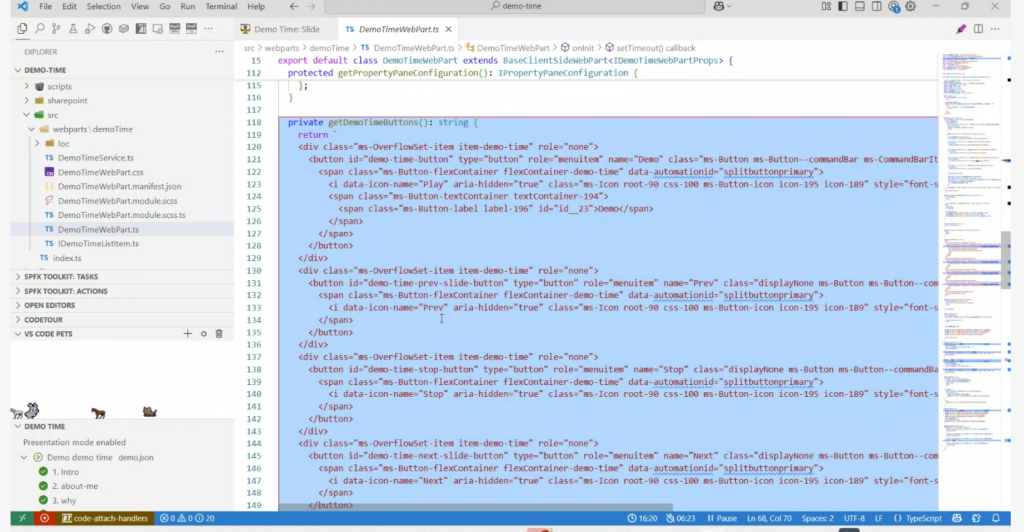
Task: Toggle the primary side bar
Action: (x=843, y=6)
